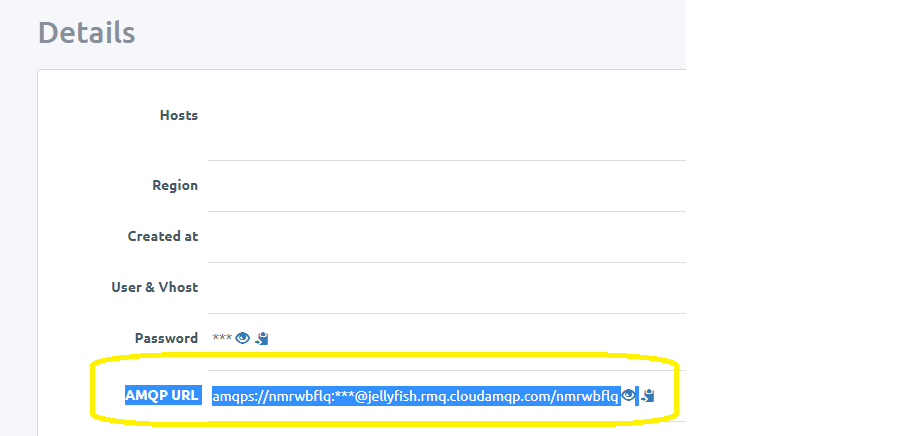
Task: Copy the Password using its clipboard icon
Action: (262, 338)
